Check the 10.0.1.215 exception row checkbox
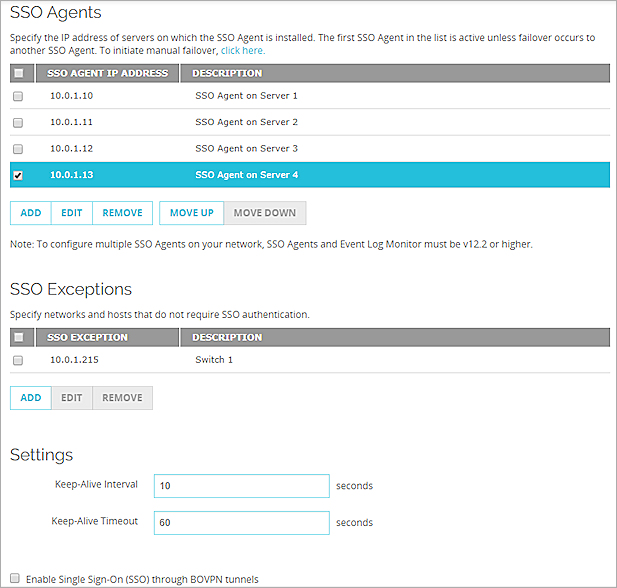The width and height of the screenshot is (617, 588). (18, 360)
